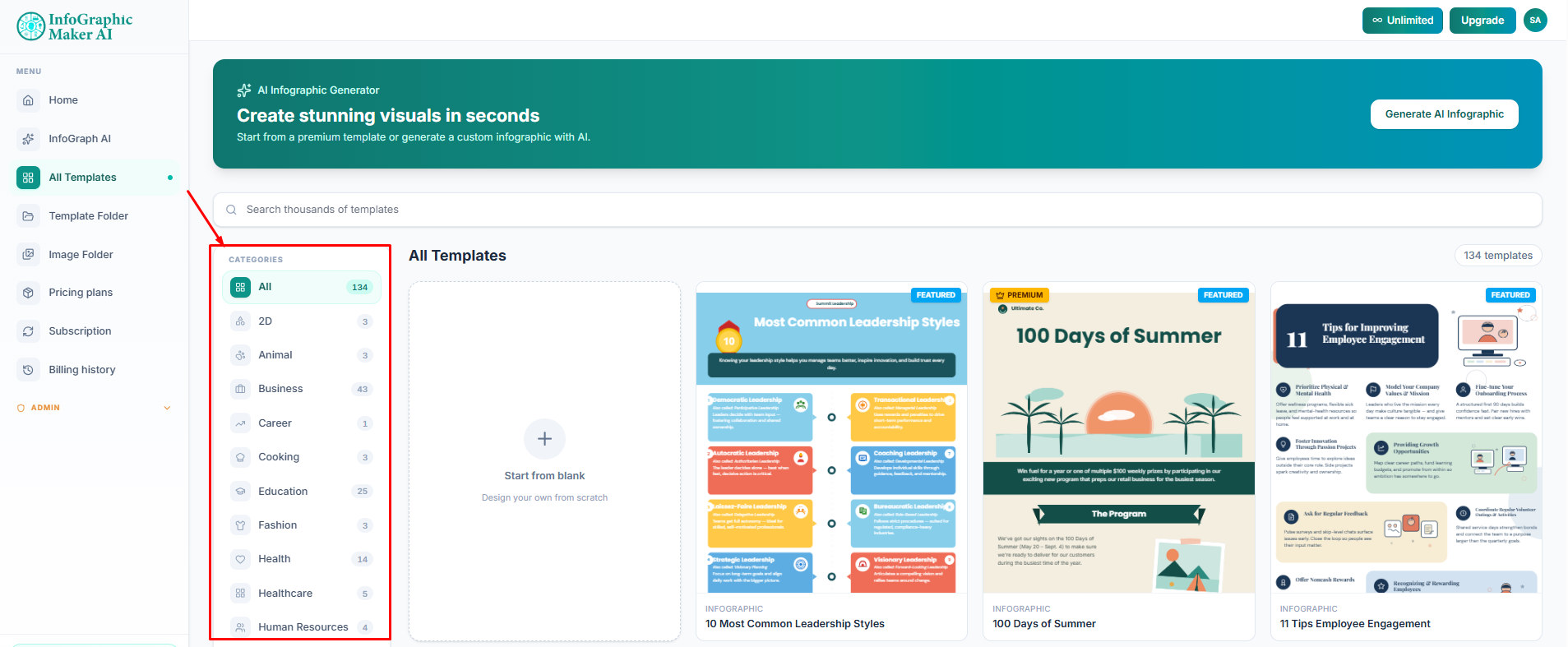Filter templates by Fashion category
This screenshot has height=647, width=1568.
302,525
